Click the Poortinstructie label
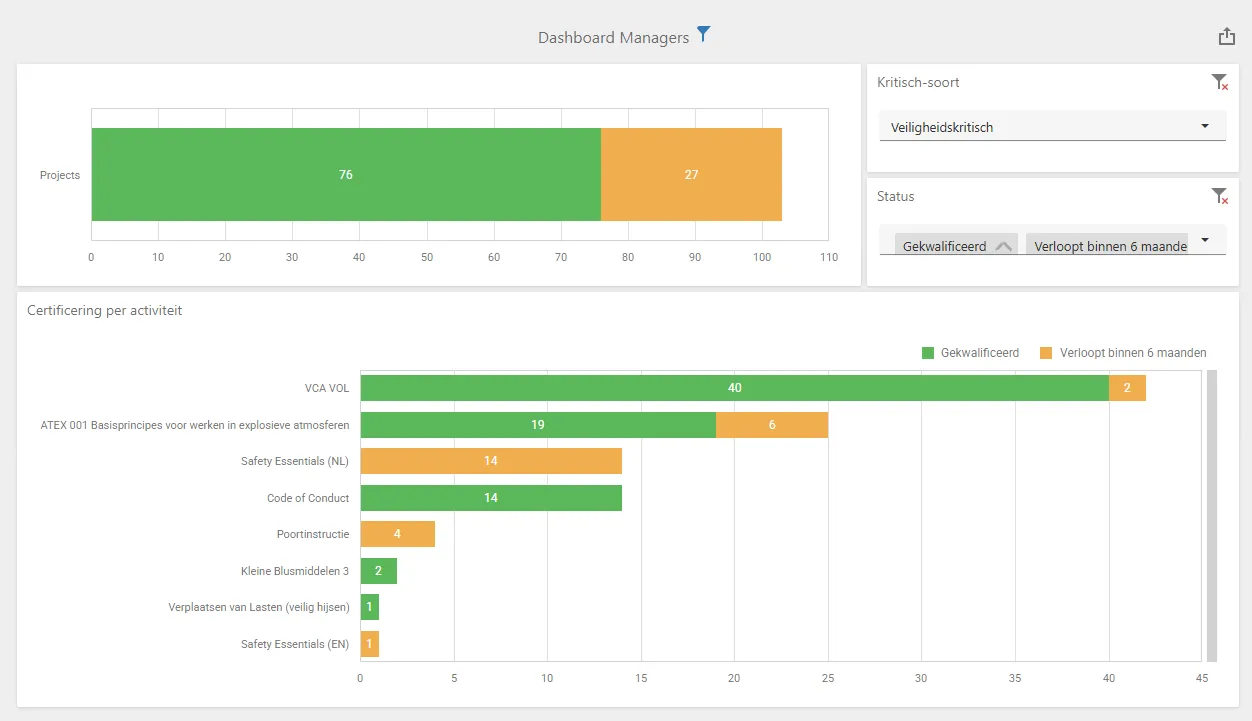This screenshot has width=1252, height=721. (x=313, y=534)
